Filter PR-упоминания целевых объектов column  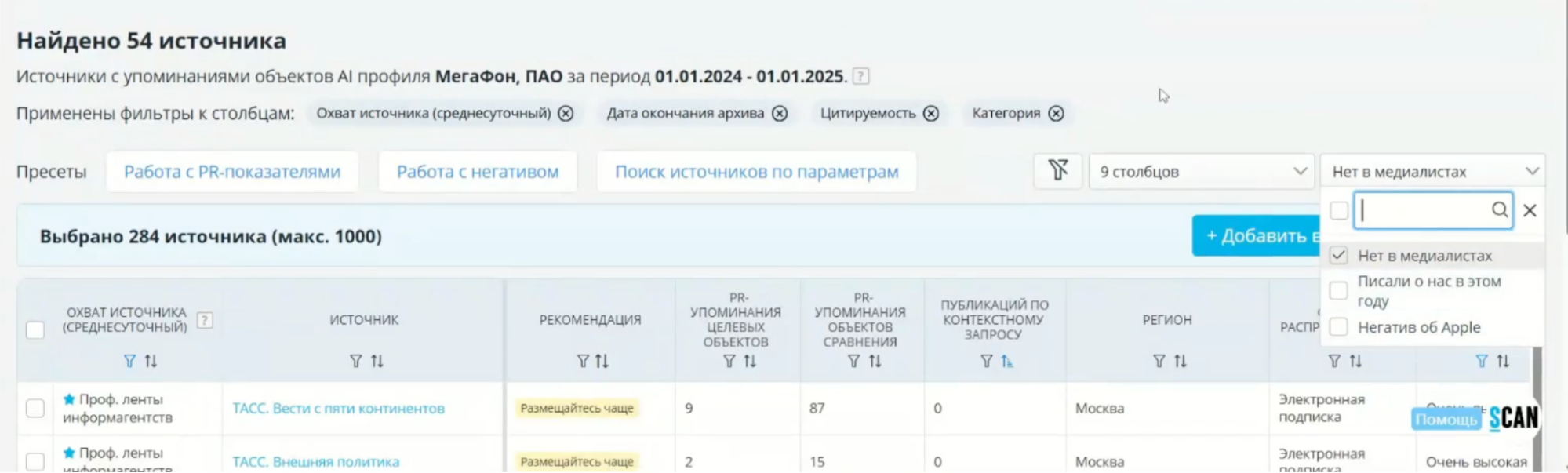729,361
